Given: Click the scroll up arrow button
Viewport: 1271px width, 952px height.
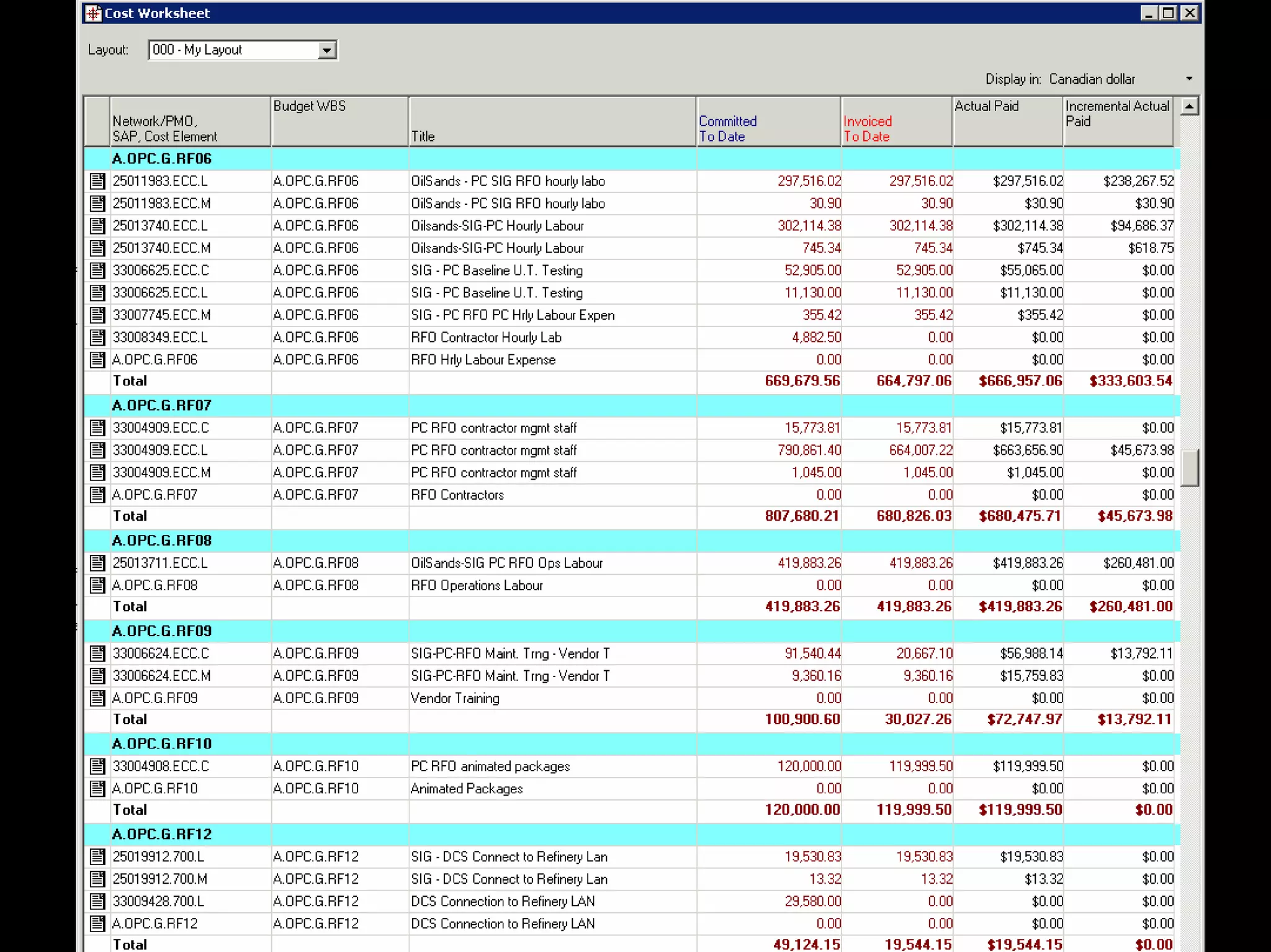Looking at the screenshot, I should tap(1189, 107).
